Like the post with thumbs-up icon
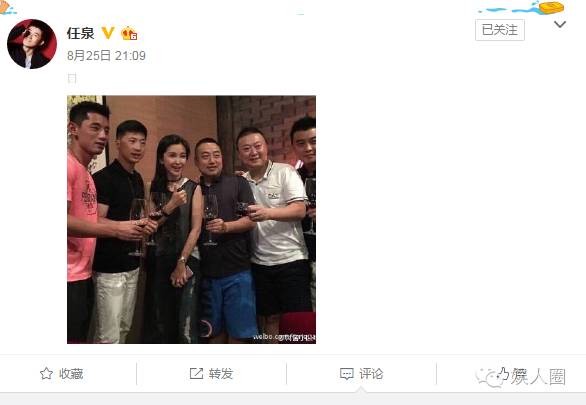 click(503, 373)
